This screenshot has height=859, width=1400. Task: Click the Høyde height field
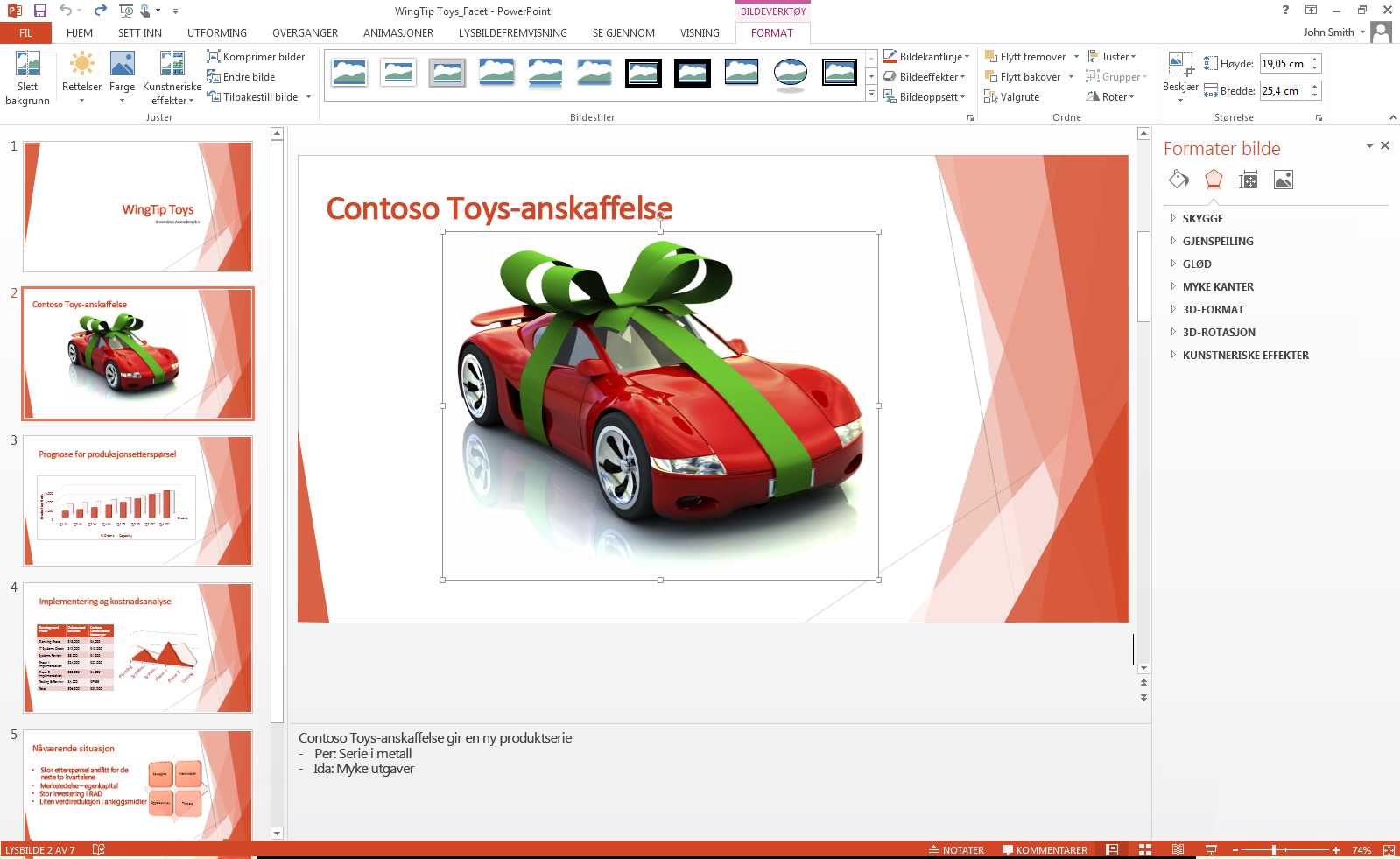point(1284,64)
